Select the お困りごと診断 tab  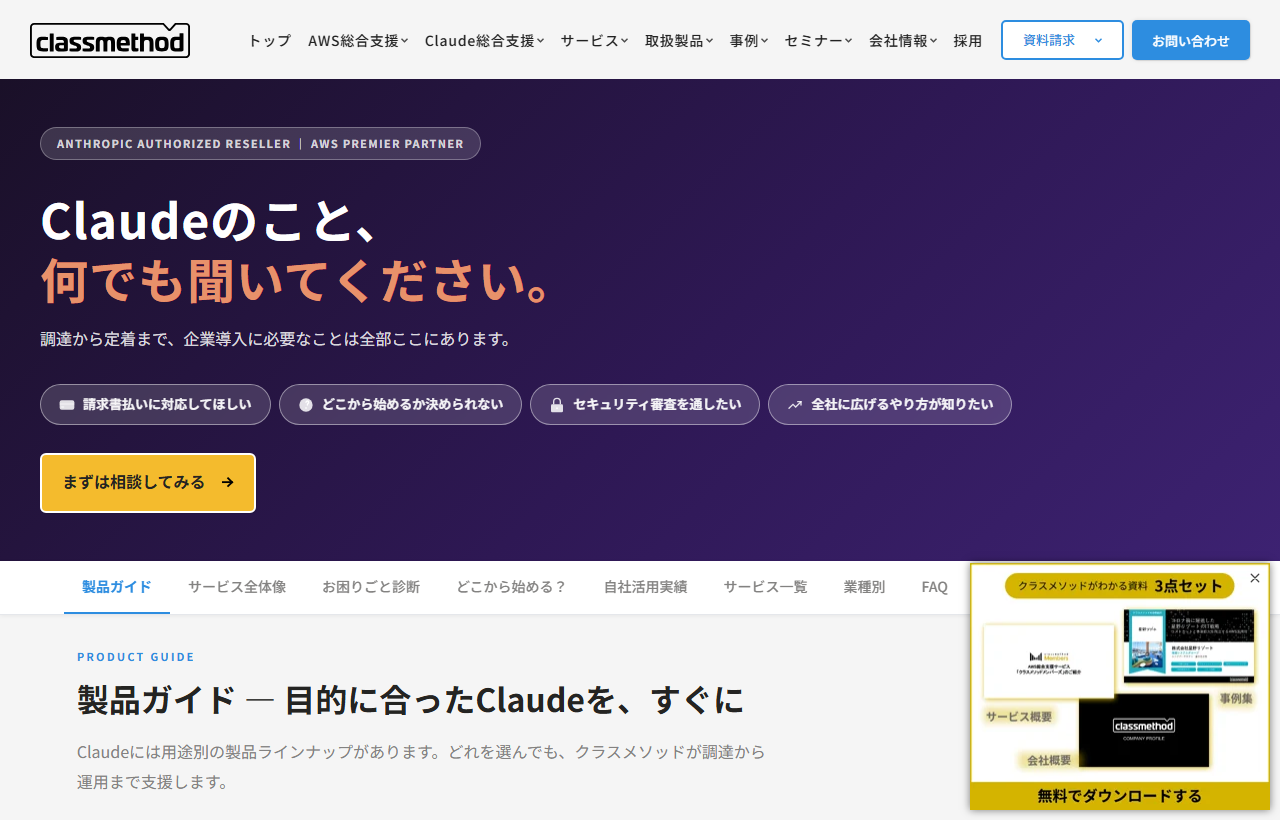tap(371, 587)
